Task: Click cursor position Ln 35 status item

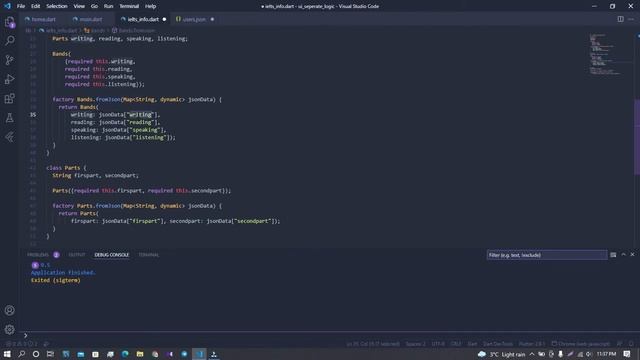Action: 373,344
